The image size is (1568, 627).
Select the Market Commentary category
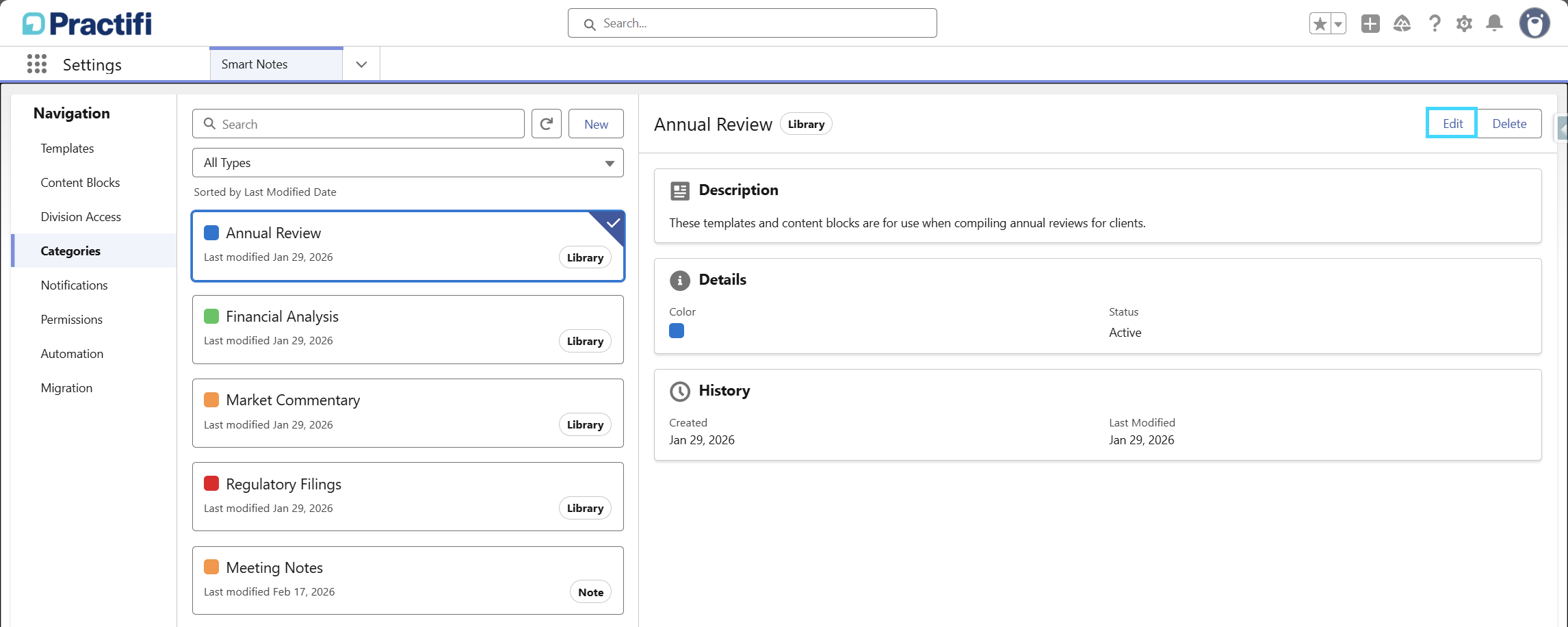tap(408, 413)
